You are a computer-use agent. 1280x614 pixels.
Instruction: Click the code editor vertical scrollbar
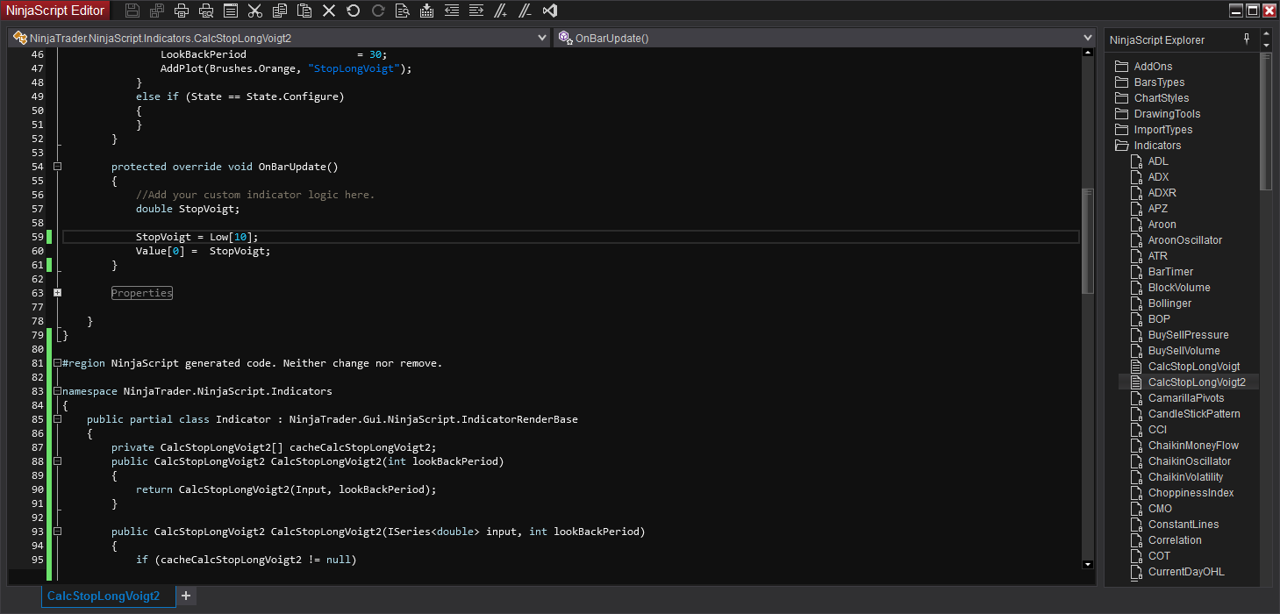click(x=1088, y=240)
